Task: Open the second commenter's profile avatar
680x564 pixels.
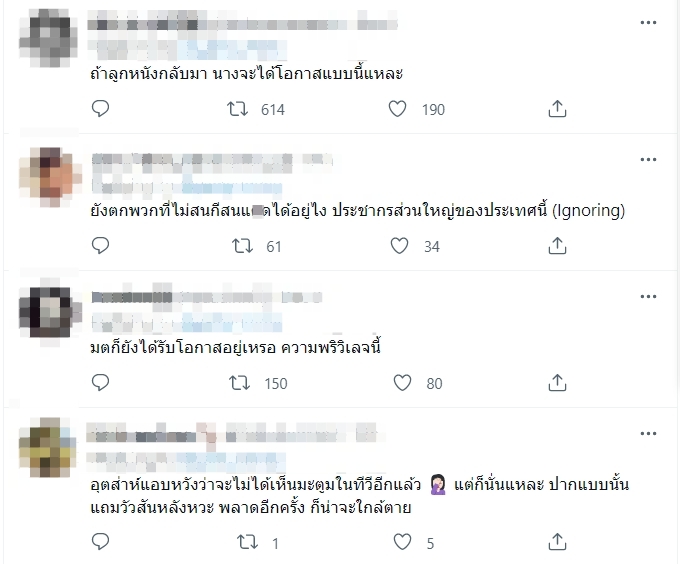Action: pos(50,177)
